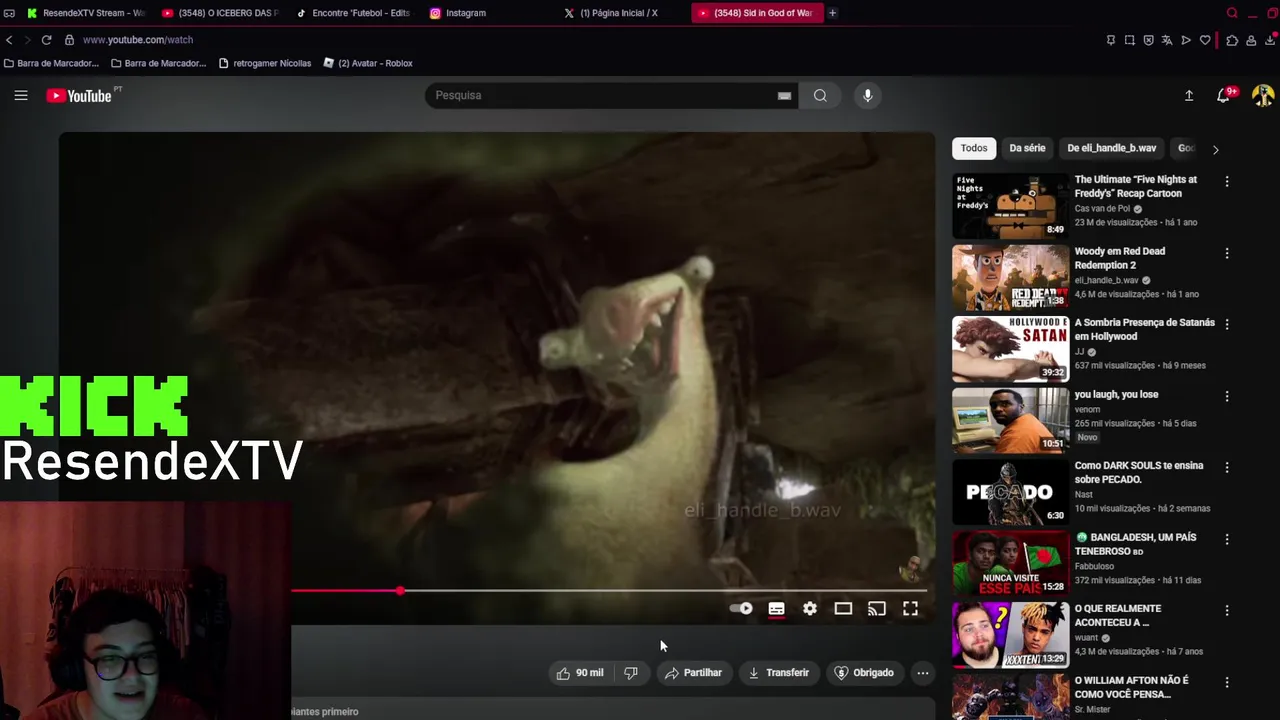Open the player settings gear
Viewport: 1280px width, 720px height.
point(810,608)
